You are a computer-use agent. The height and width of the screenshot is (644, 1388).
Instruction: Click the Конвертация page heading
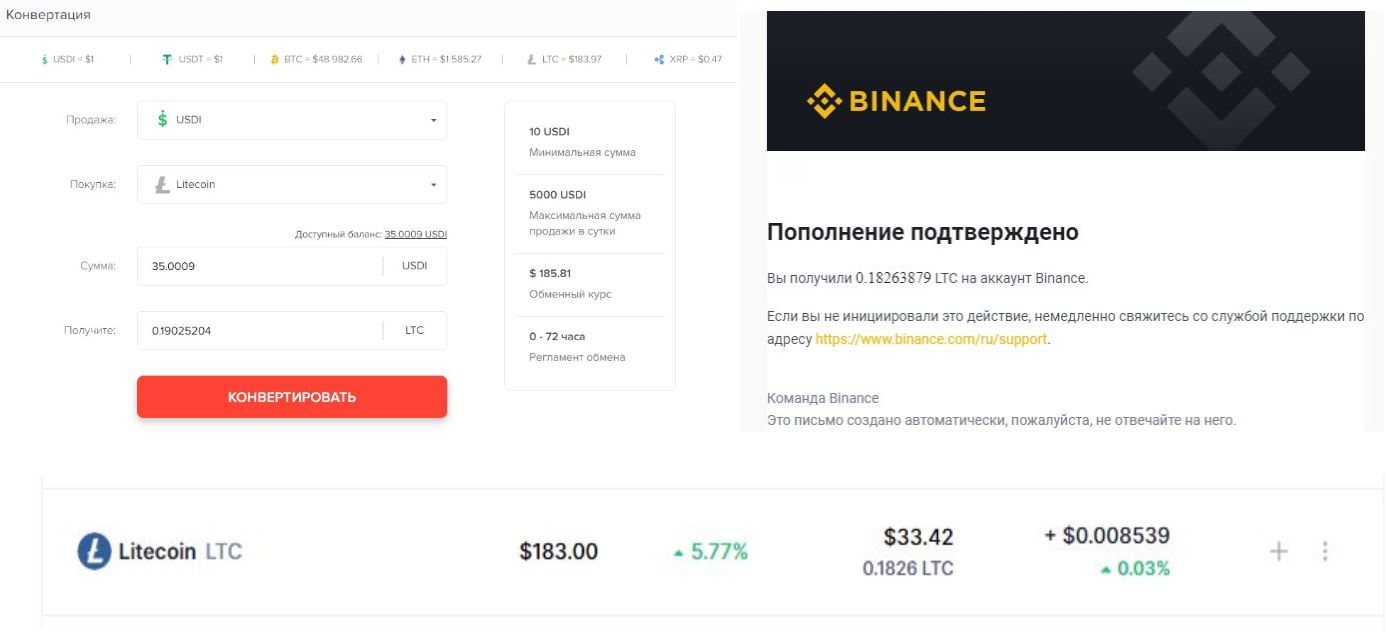[x=48, y=15]
